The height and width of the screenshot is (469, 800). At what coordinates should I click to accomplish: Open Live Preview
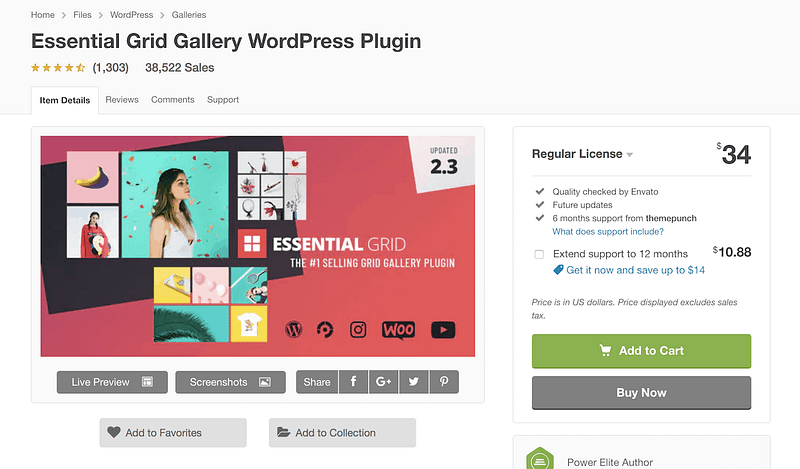[112, 382]
